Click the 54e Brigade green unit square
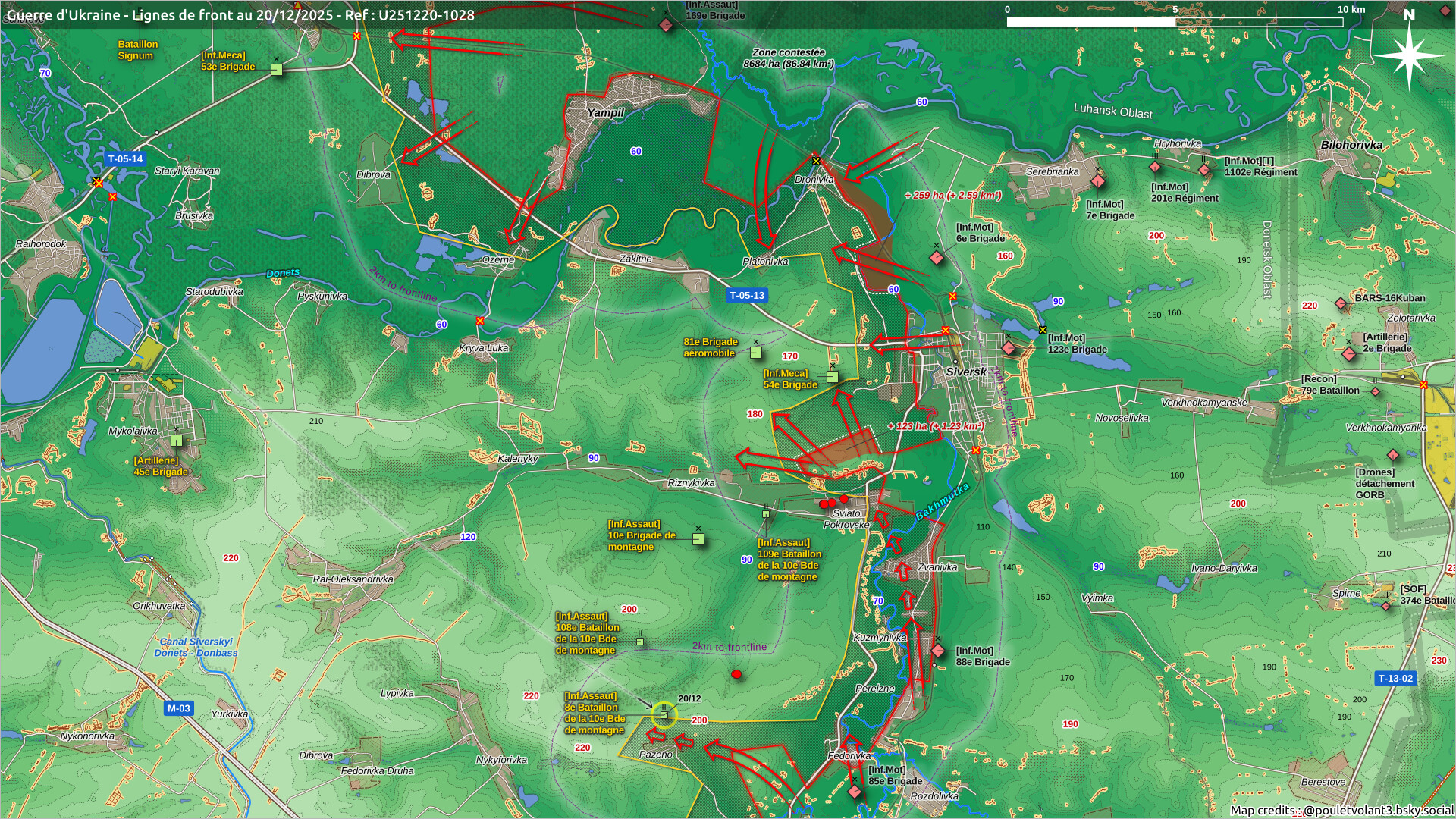The width and height of the screenshot is (1456, 819). (833, 377)
